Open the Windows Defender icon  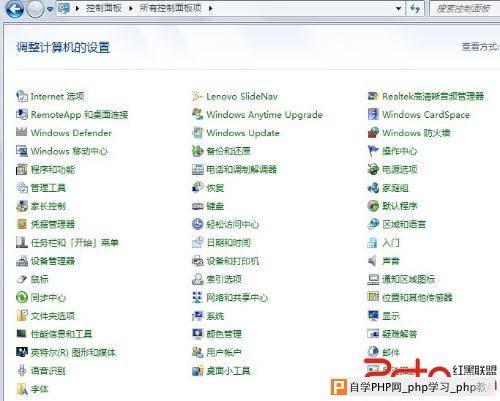(22, 132)
